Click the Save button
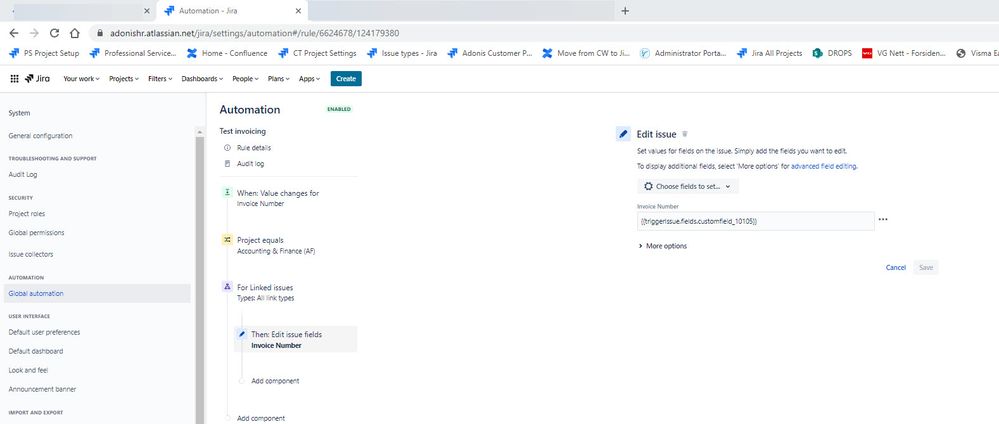The height and width of the screenshot is (424, 999). tap(926, 267)
